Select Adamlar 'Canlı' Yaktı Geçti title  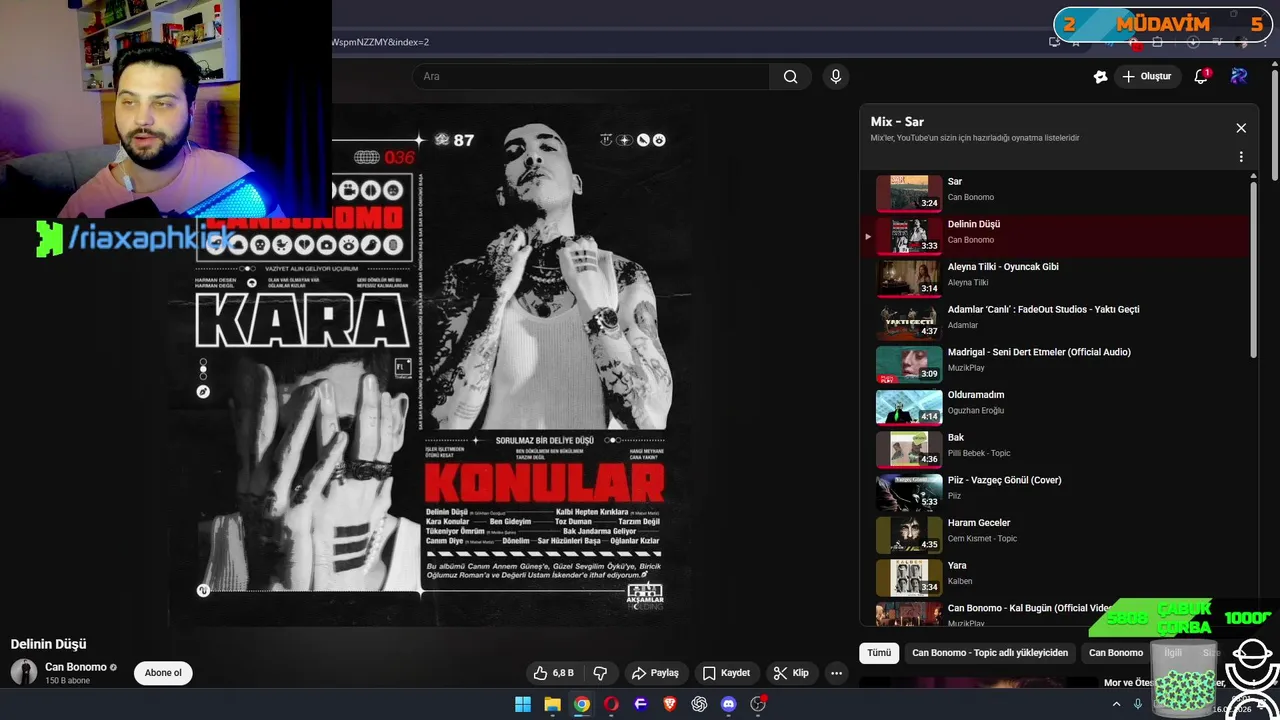coord(1043,310)
